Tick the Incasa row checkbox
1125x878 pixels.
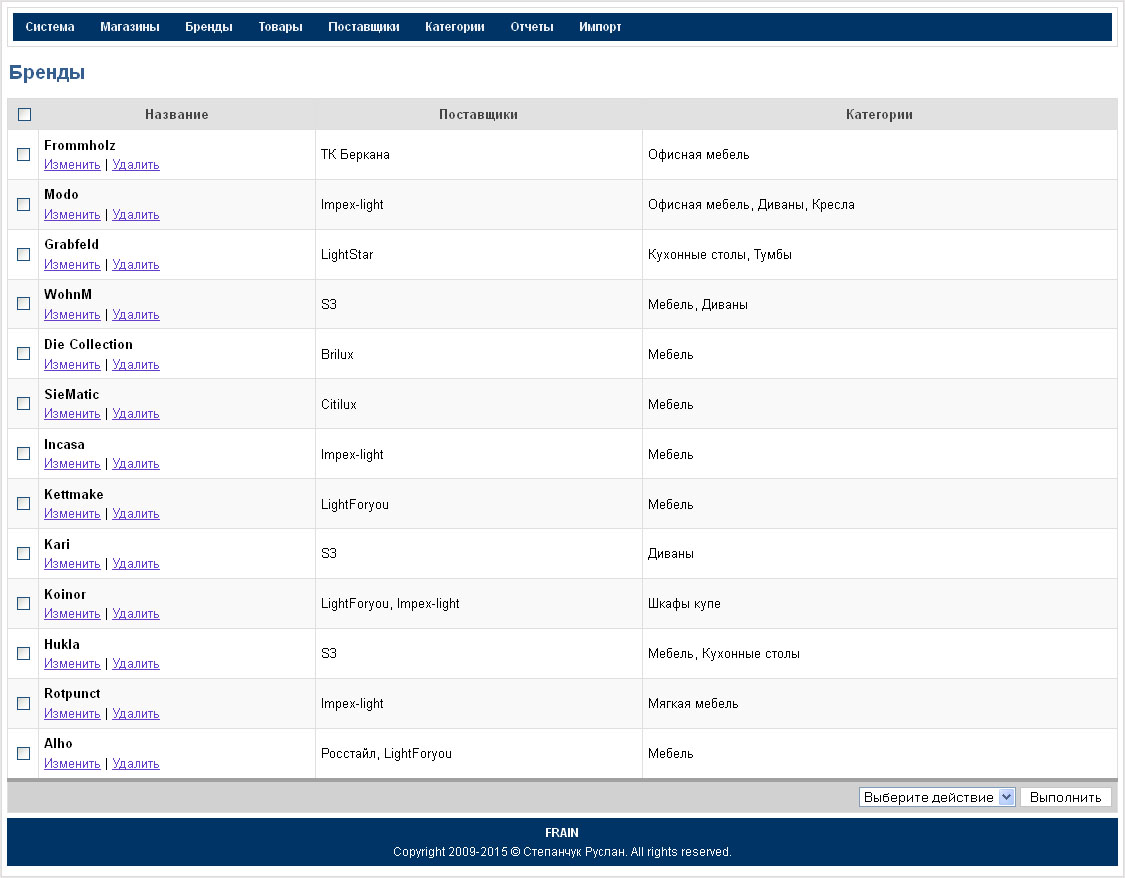point(24,453)
